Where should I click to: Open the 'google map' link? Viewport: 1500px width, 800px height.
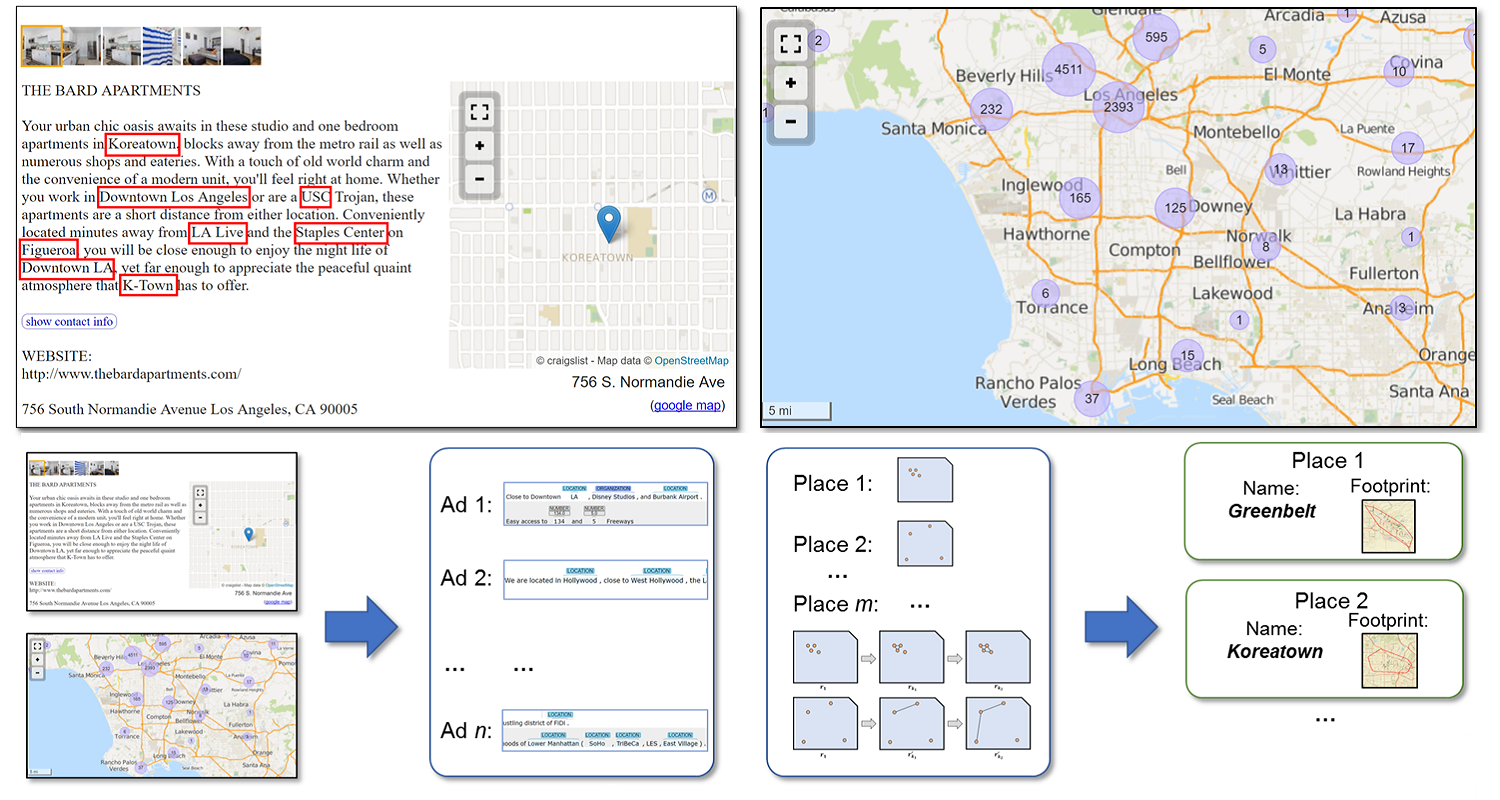click(x=687, y=405)
